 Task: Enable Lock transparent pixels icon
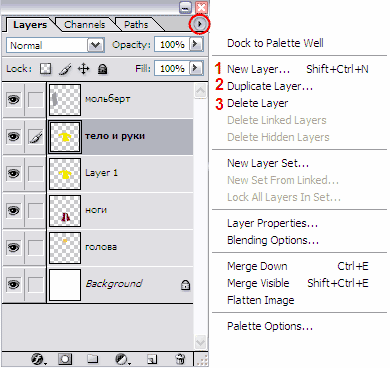point(46,69)
